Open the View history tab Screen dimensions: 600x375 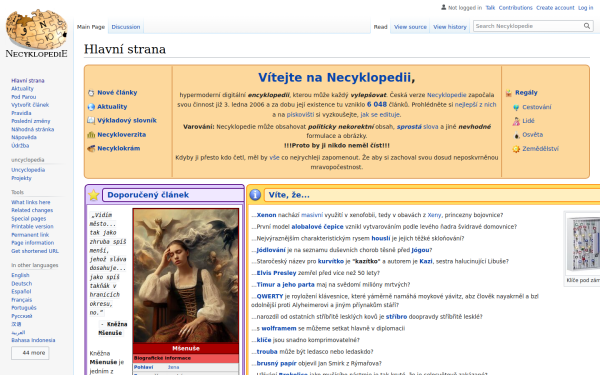(450, 27)
